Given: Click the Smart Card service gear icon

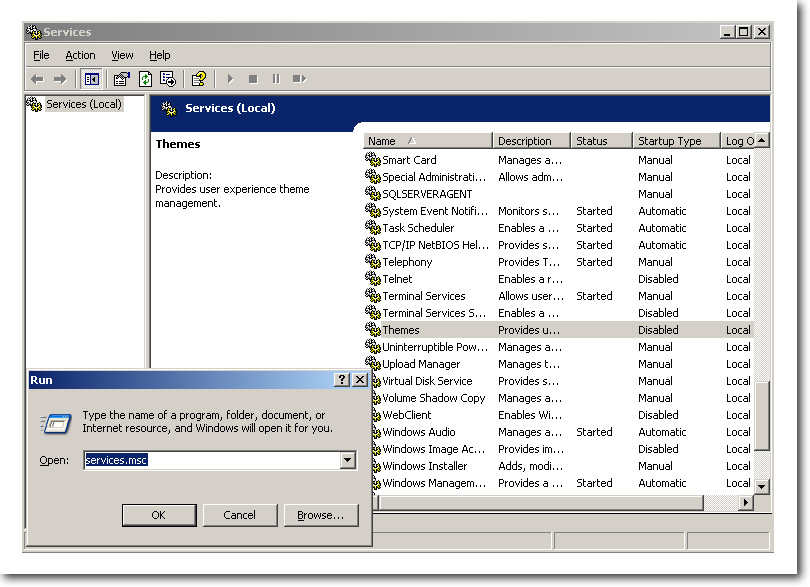Looking at the screenshot, I should pos(372,159).
